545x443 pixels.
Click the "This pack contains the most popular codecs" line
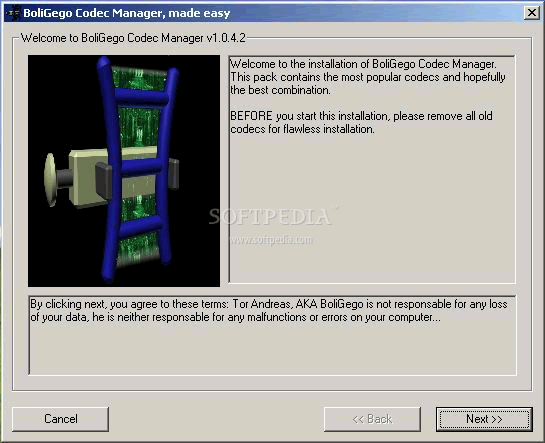368,77
